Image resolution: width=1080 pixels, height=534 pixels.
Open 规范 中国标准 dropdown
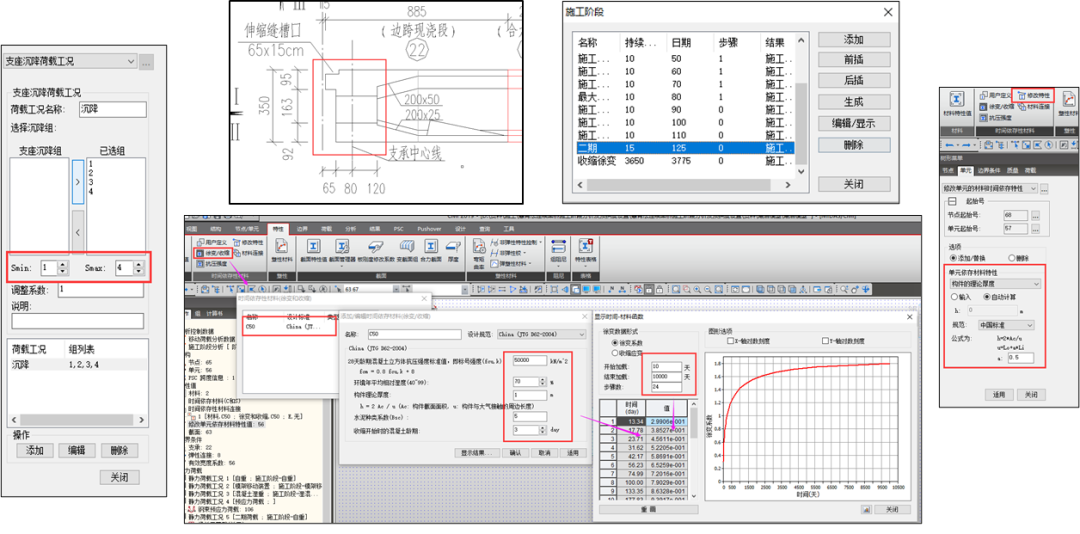(x=1006, y=325)
